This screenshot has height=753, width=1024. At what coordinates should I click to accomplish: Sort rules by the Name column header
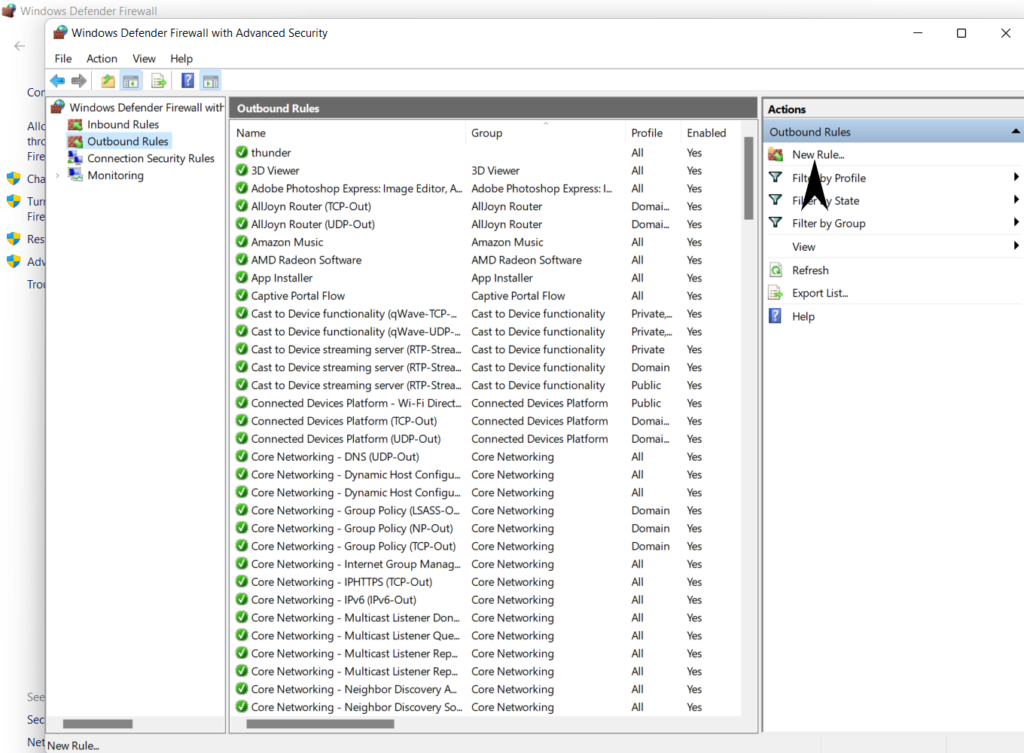[250, 132]
